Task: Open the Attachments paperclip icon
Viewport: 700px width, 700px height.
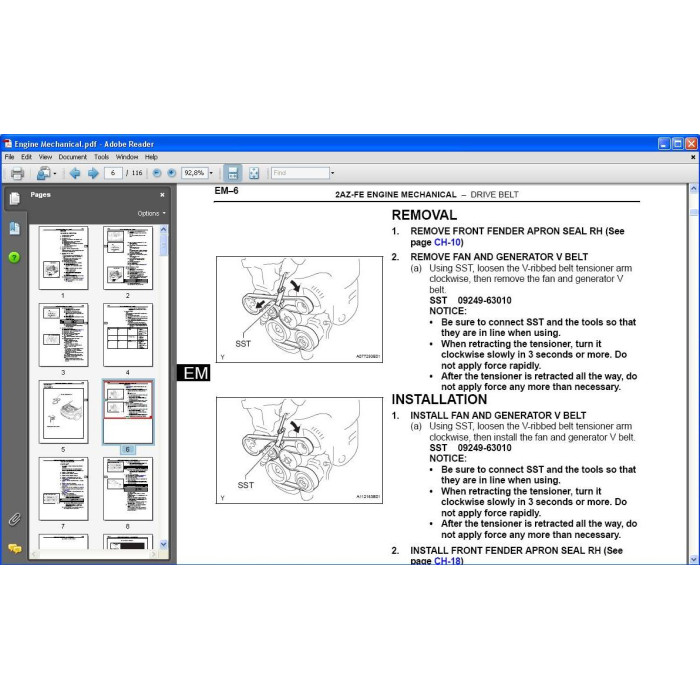Action: point(14,519)
